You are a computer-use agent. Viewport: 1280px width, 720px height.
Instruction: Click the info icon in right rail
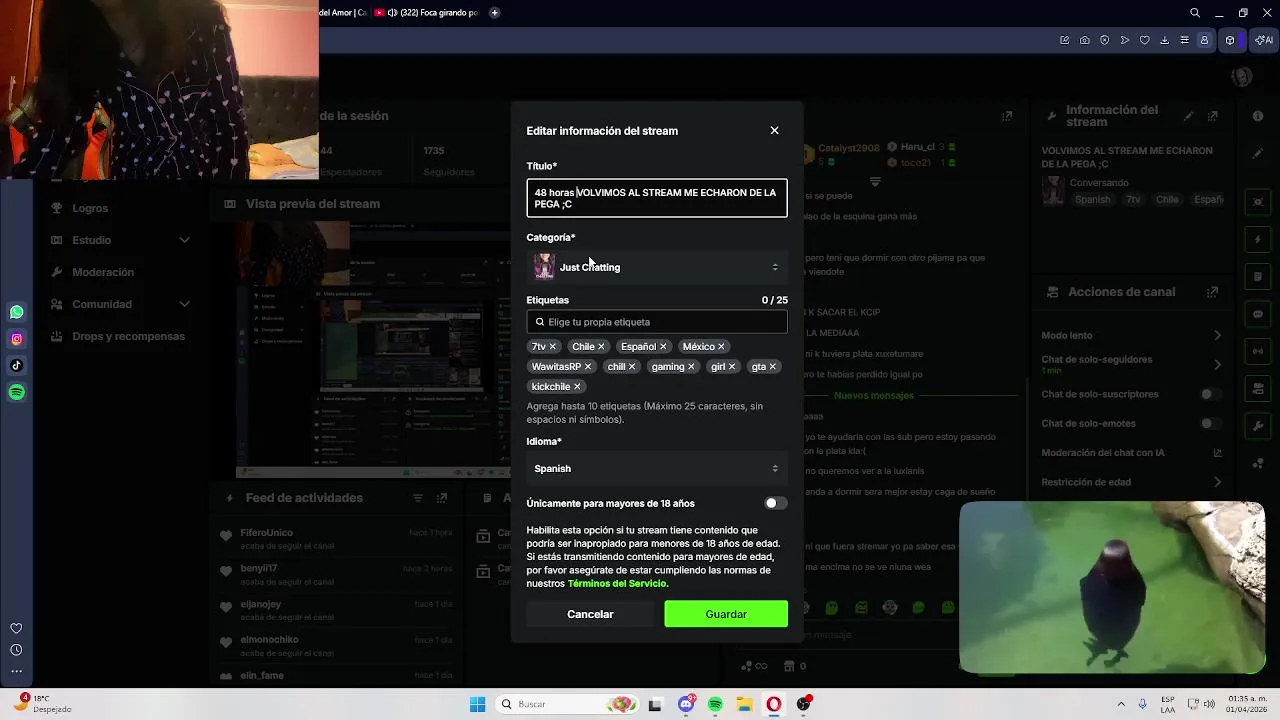pos(1258,116)
